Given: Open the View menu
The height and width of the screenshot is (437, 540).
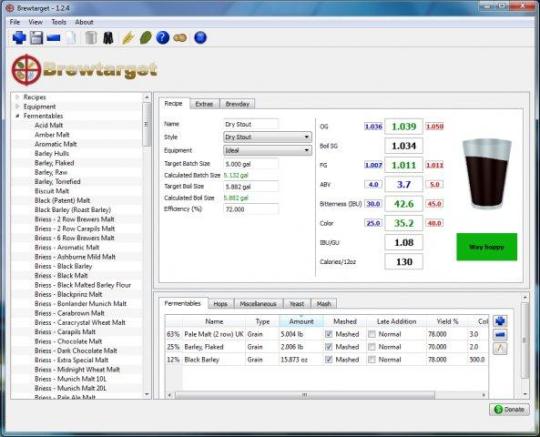Looking at the screenshot, I should click(35, 22).
